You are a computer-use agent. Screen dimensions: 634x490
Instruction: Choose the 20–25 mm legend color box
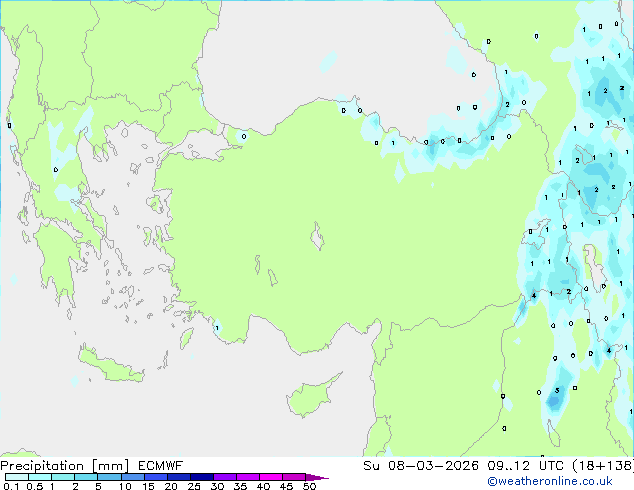[x=179, y=477]
